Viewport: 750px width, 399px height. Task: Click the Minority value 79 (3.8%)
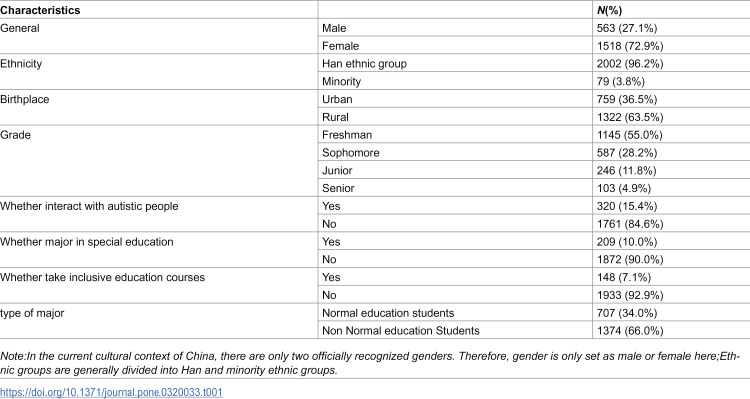[620, 81]
